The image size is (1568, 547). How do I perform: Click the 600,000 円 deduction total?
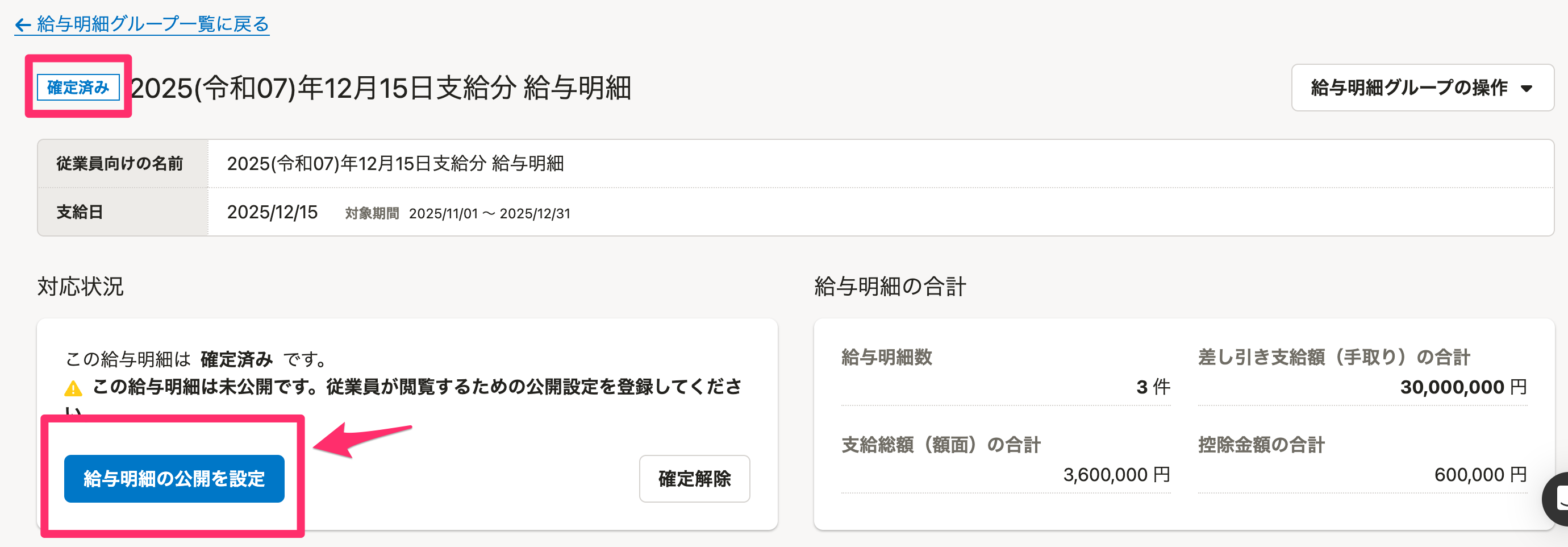coord(1480,475)
